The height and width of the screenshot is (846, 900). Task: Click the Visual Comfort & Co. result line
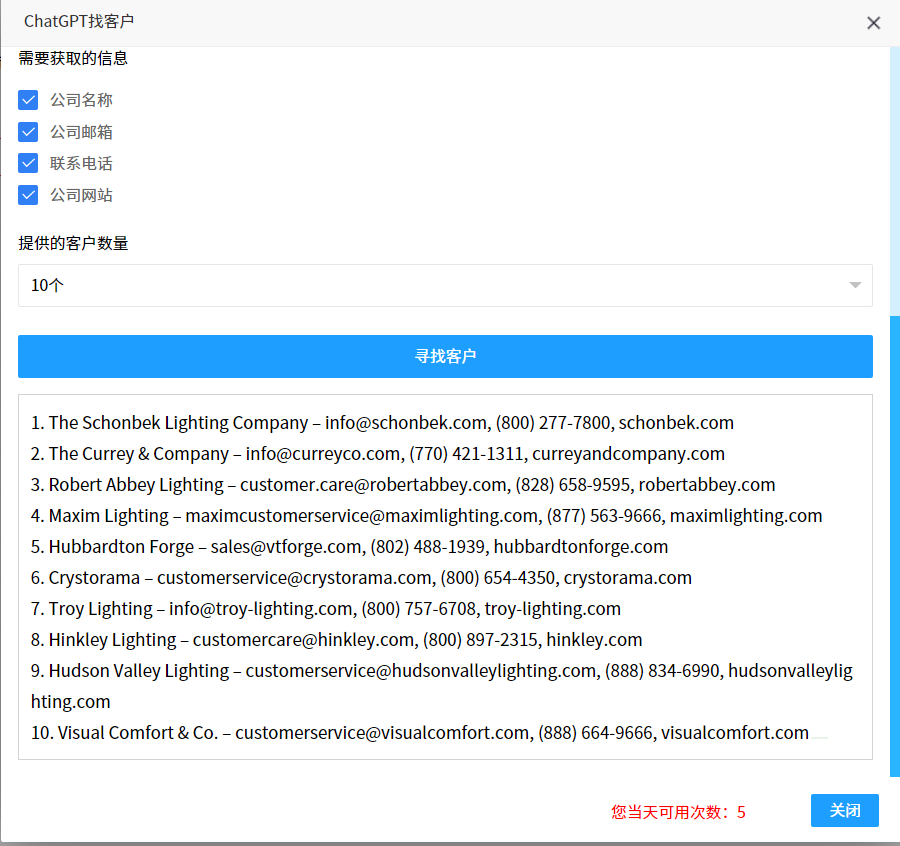click(x=419, y=733)
